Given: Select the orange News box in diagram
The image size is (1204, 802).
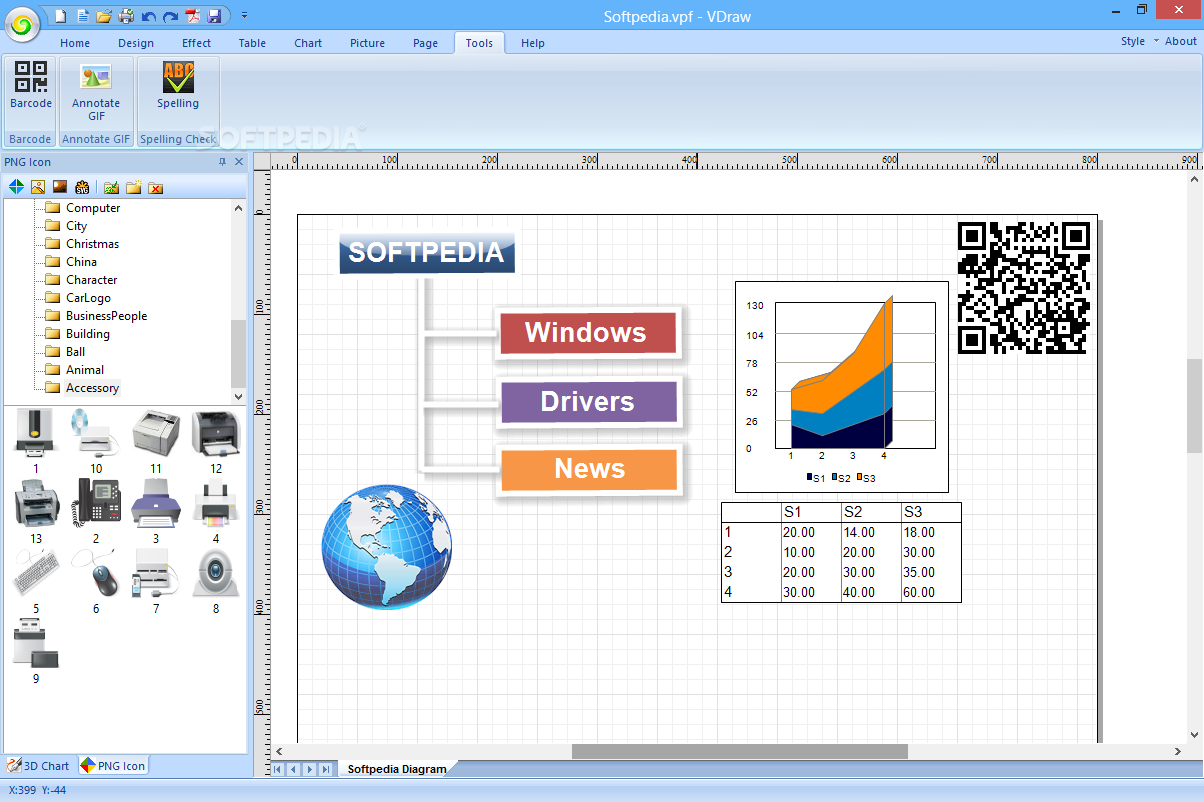Looking at the screenshot, I should [589, 469].
